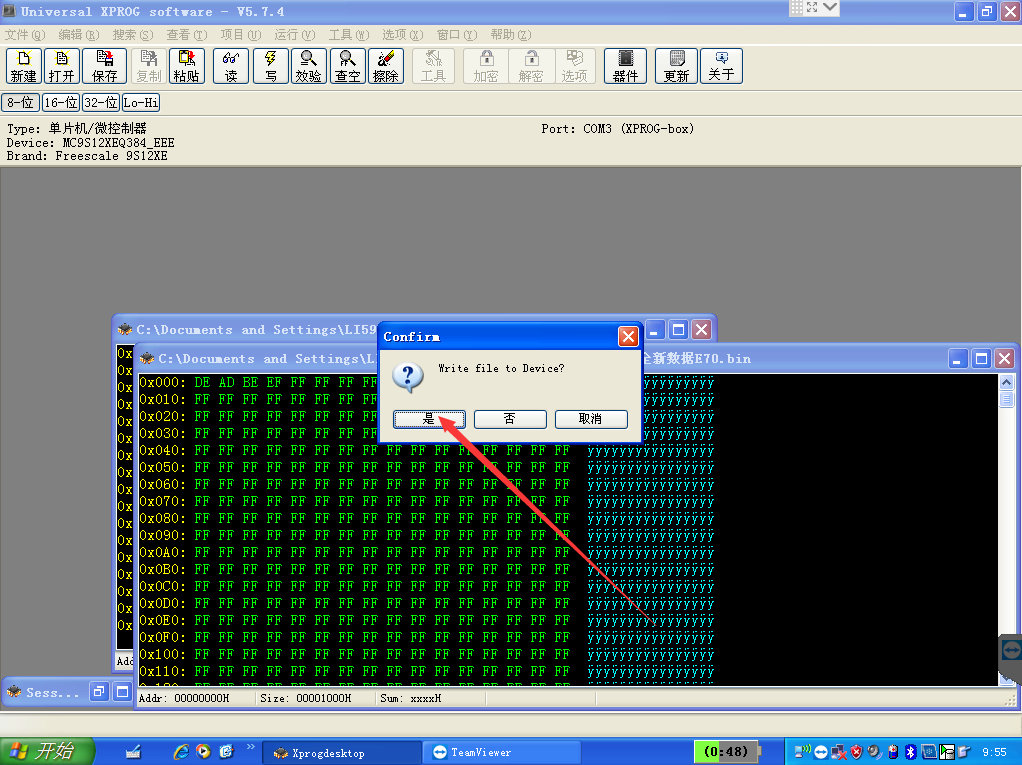Screen dimensions: 1022x765
Task: Switch to 16-位 display mode
Action: point(61,102)
